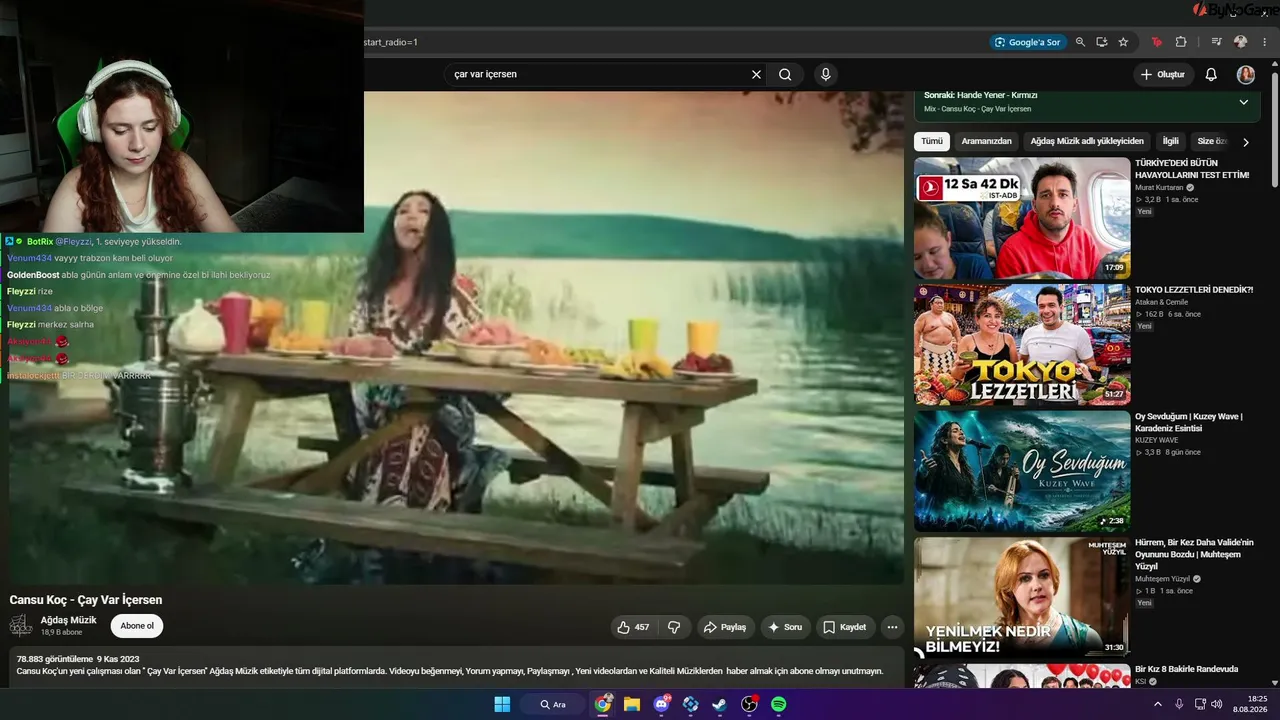1280x720 pixels.
Task: Click the install app icon in address bar
Action: point(1101,42)
